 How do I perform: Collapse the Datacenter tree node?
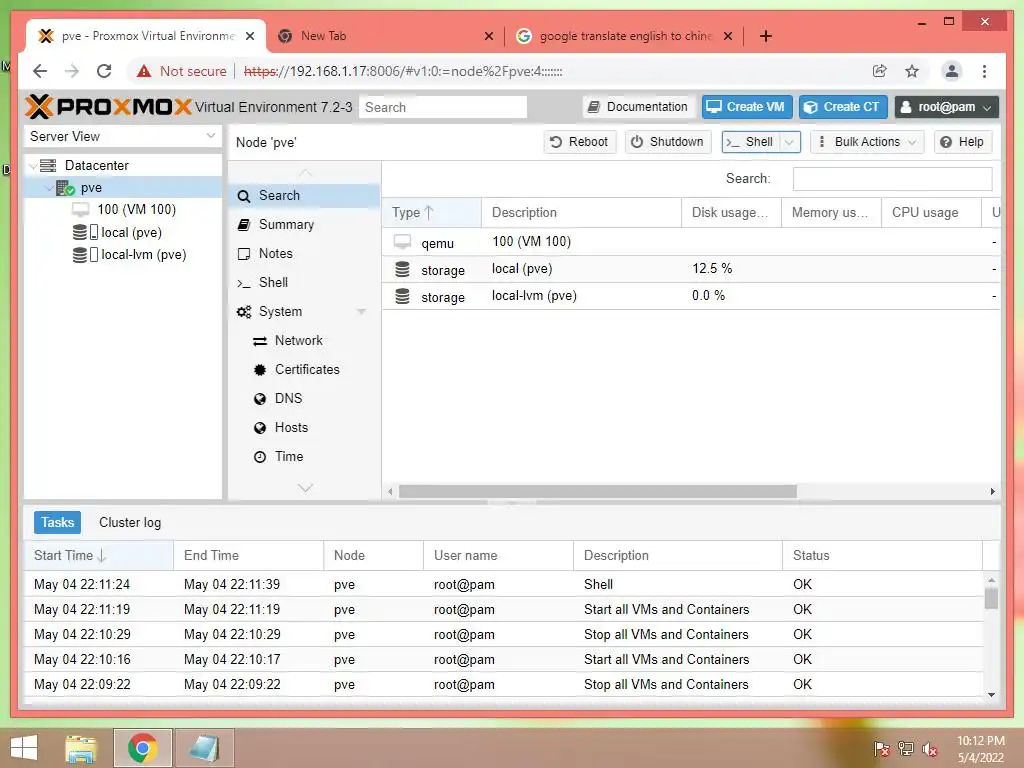click(x=33, y=166)
